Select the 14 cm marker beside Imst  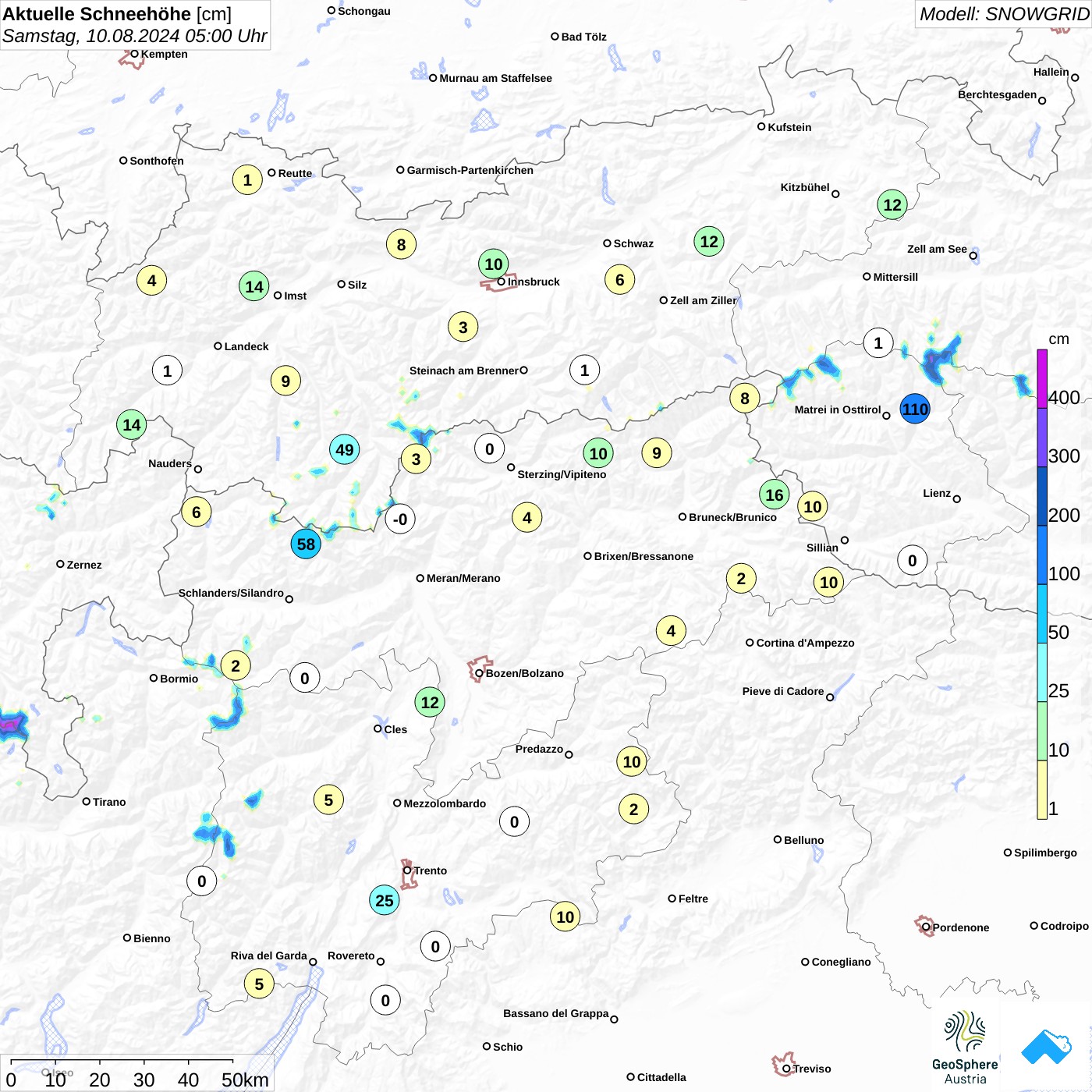(x=254, y=286)
